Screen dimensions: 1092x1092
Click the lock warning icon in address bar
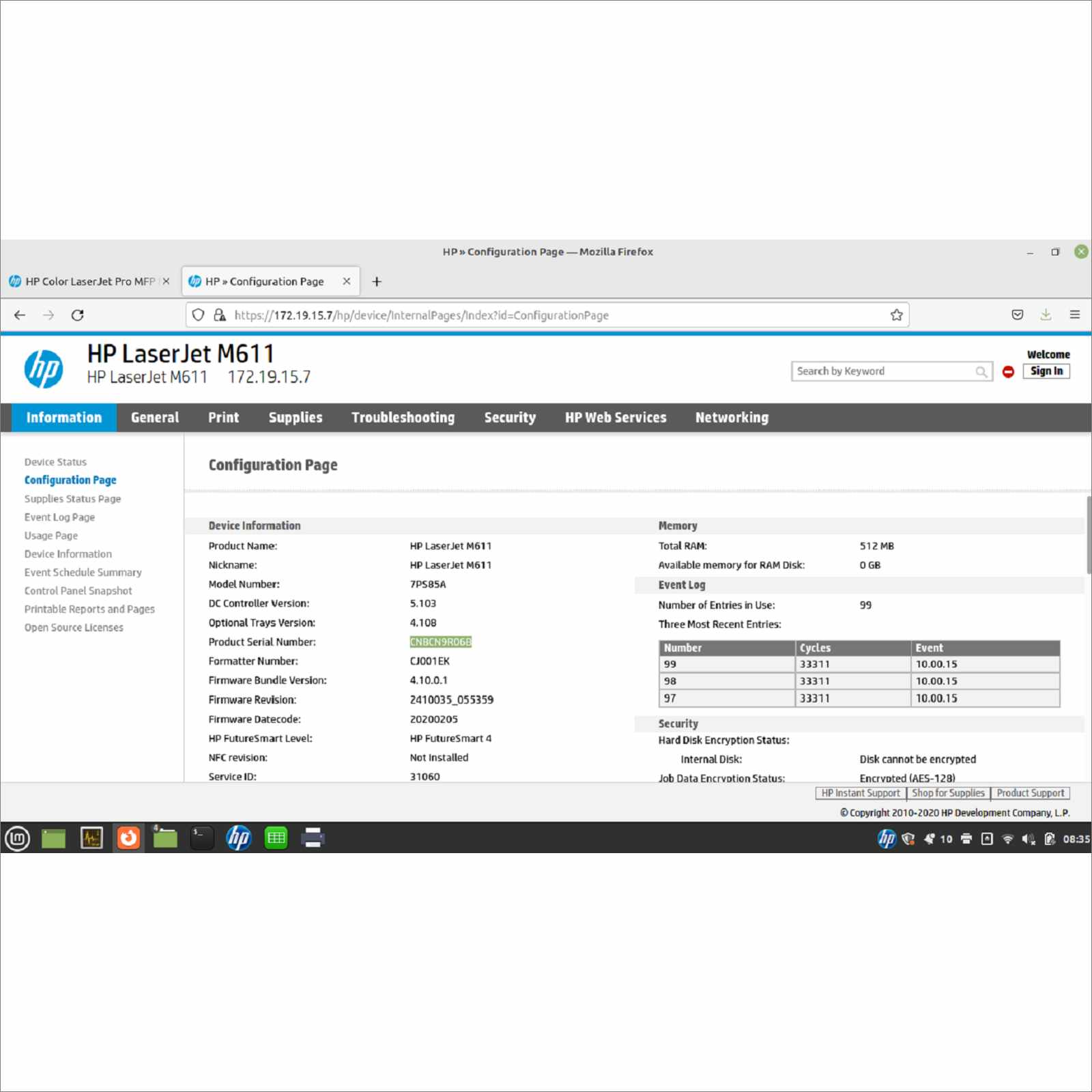[220, 315]
